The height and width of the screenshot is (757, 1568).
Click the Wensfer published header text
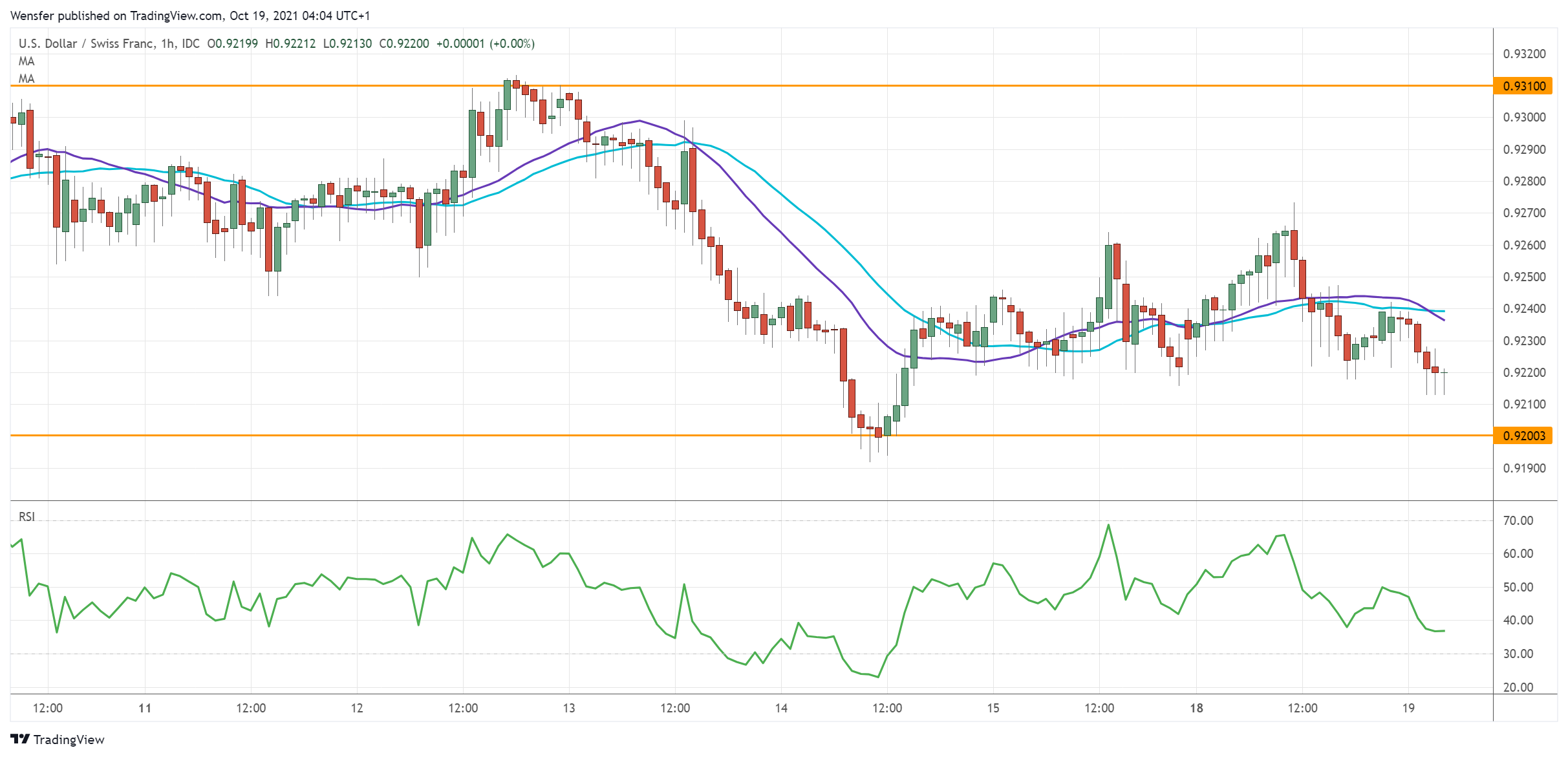coord(190,16)
